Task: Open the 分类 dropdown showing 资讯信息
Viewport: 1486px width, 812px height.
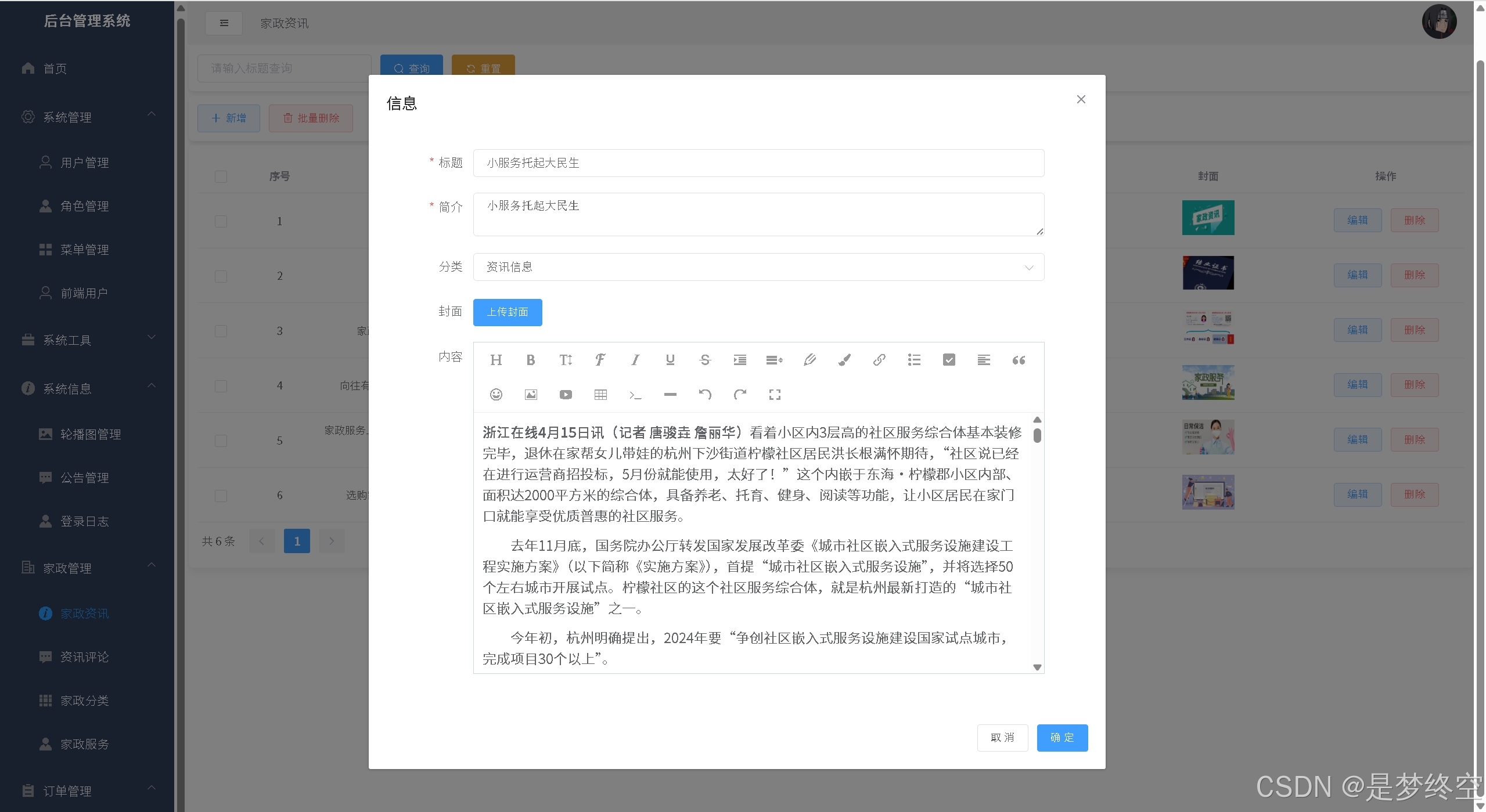Action: 758,267
